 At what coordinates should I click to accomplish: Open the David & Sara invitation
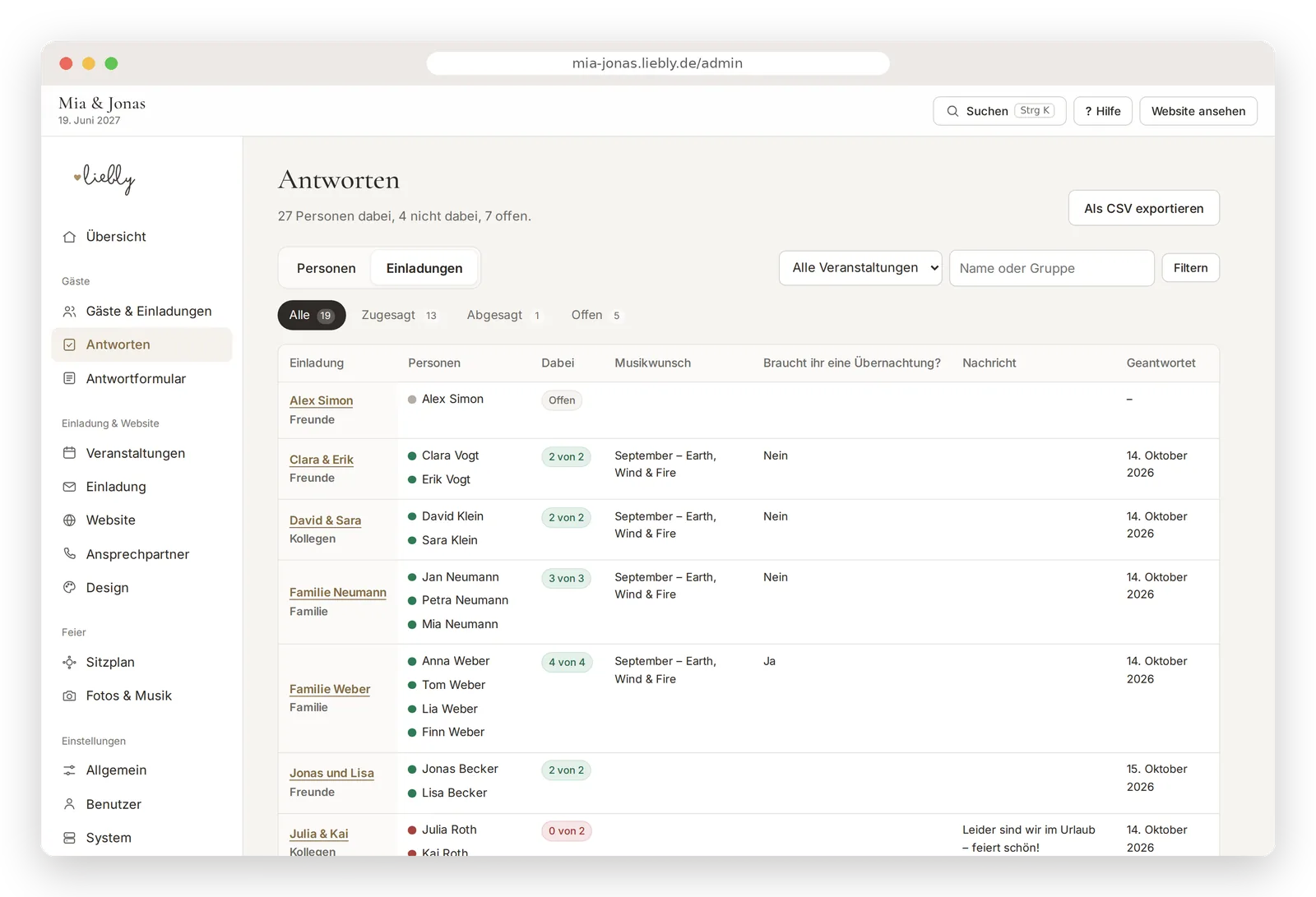coord(326,520)
